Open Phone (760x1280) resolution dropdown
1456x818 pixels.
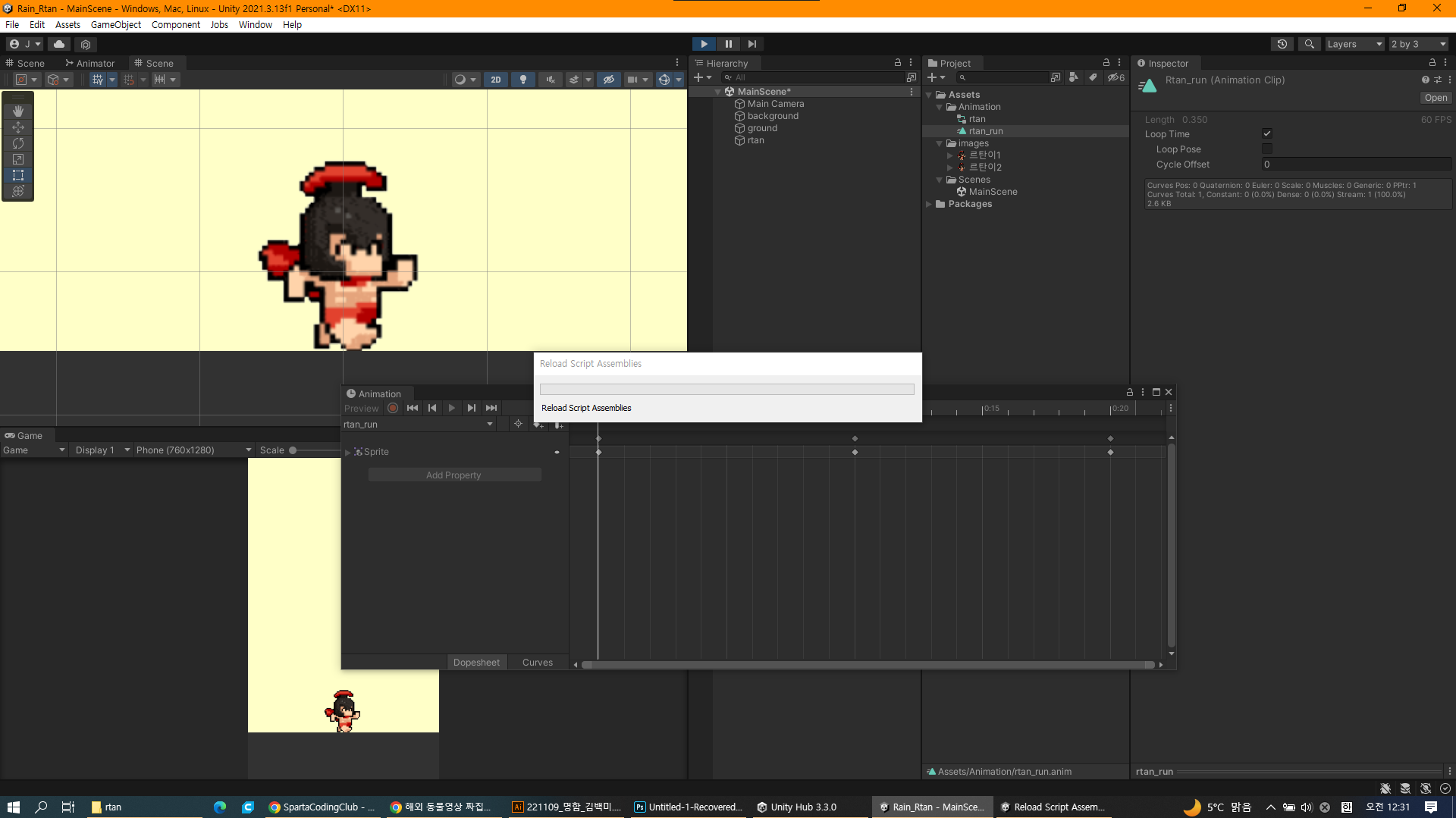(194, 450)
